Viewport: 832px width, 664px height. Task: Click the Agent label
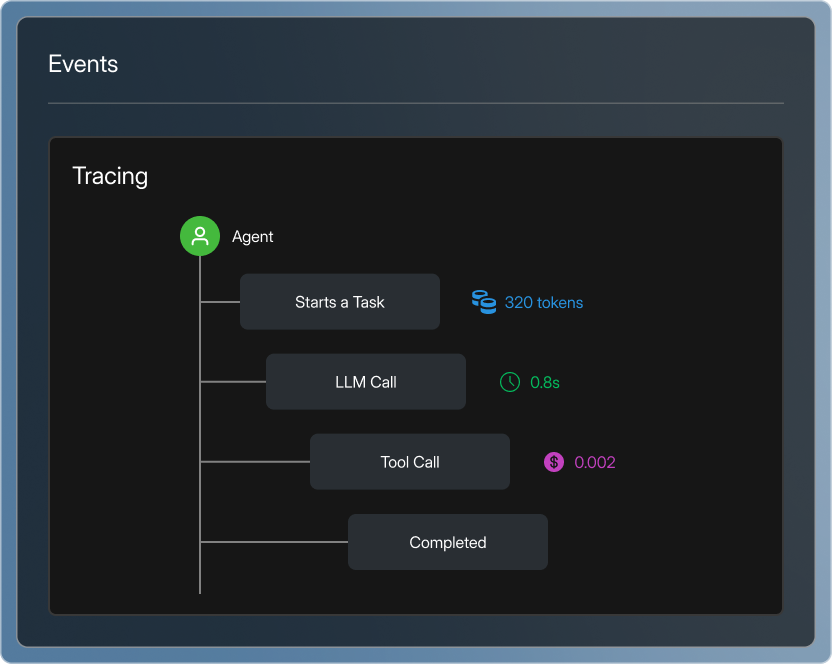(253, 237)
